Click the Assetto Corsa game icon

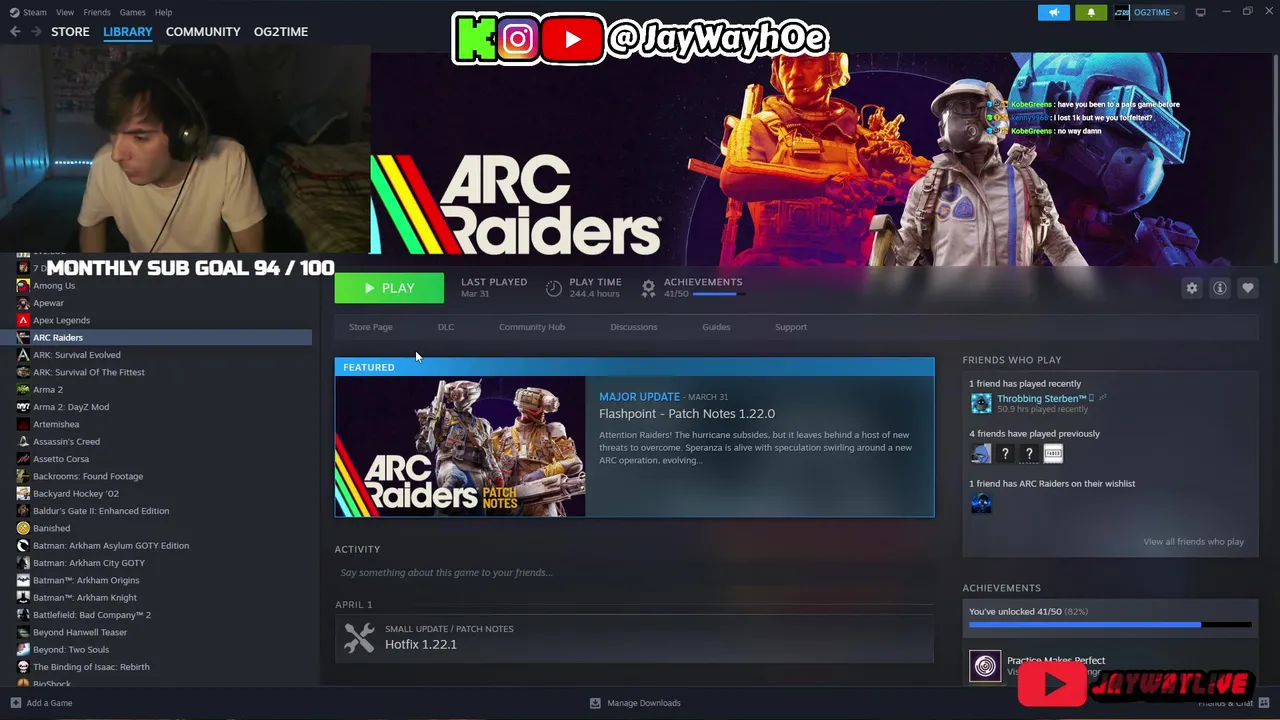[x=23, y=459]
